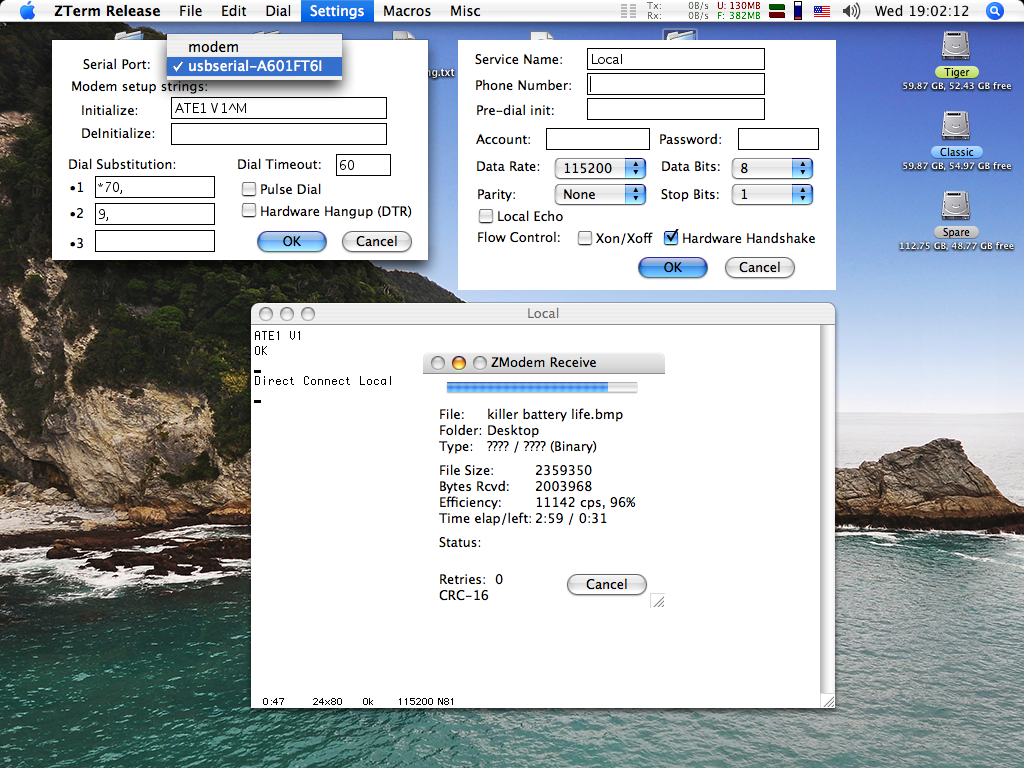Click Dial Substitution field 1
The height and width of the screenshot is (768, 1024).
[x=155, y=187]
